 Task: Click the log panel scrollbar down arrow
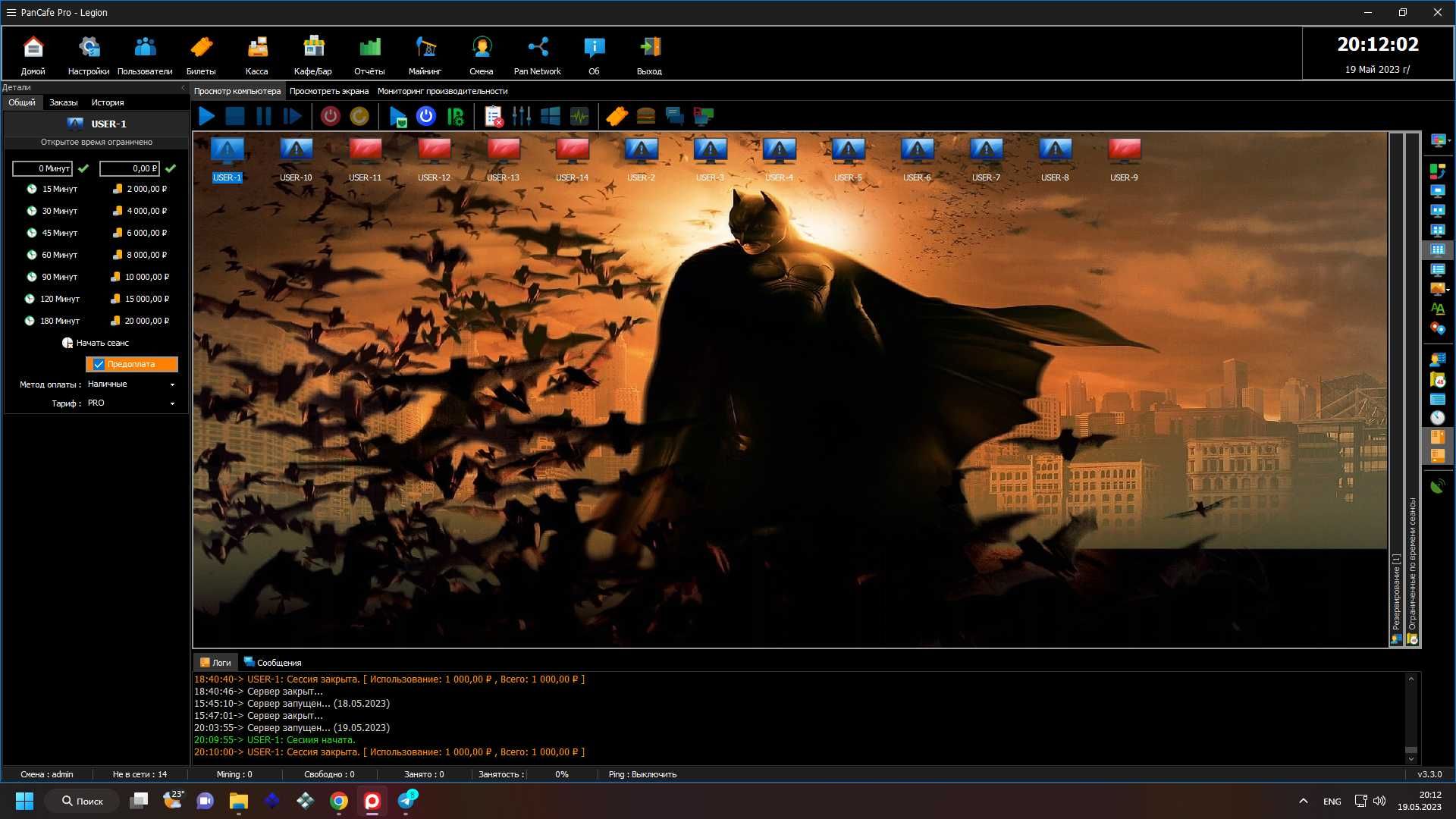(1411, 758)
